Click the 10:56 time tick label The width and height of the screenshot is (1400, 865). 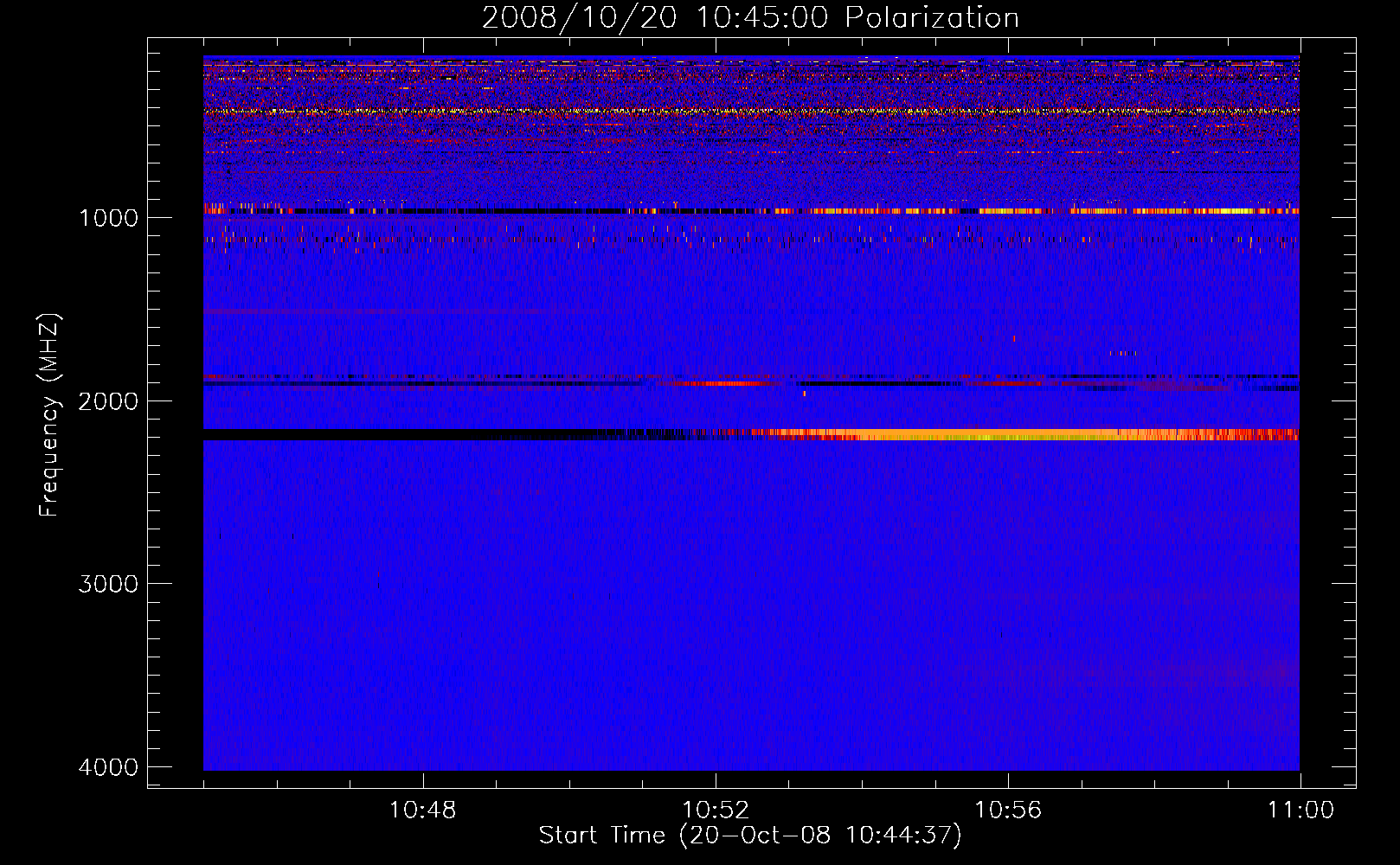(1008, 811)
